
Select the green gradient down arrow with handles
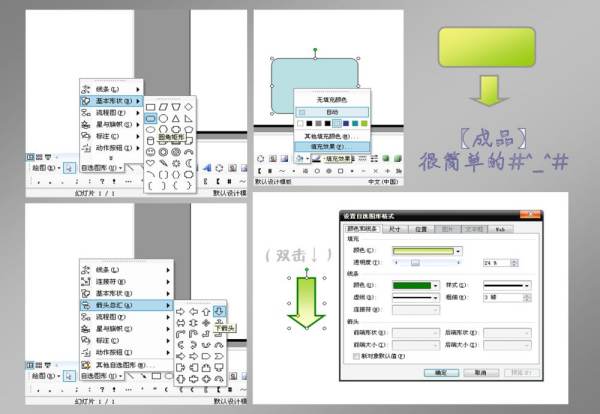pos(307,303)
